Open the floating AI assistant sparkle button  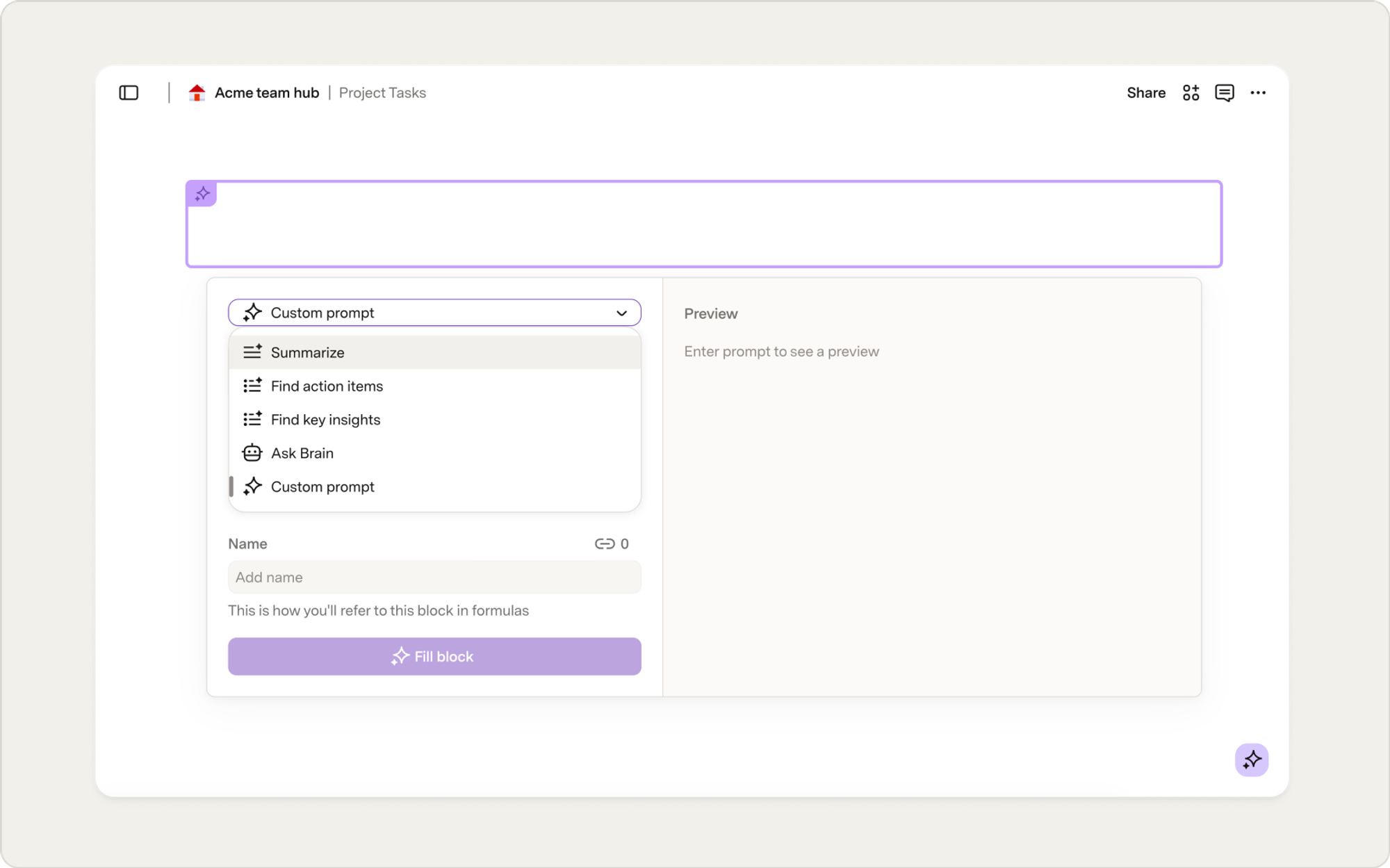(1252, 760)
